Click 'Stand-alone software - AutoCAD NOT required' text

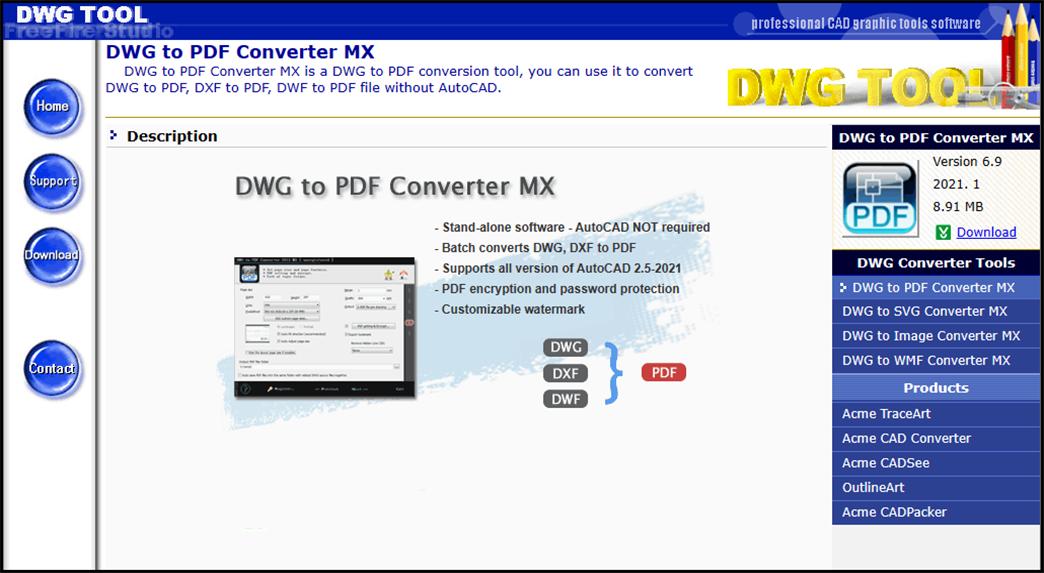(x=572, y=228)
